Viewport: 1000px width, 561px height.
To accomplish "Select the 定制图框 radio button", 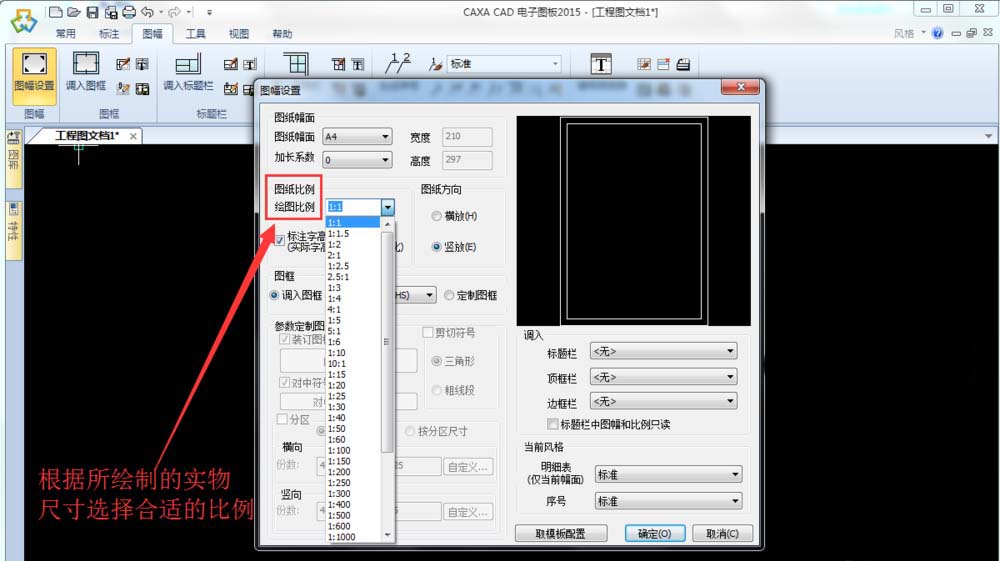I will click(449, 295).
